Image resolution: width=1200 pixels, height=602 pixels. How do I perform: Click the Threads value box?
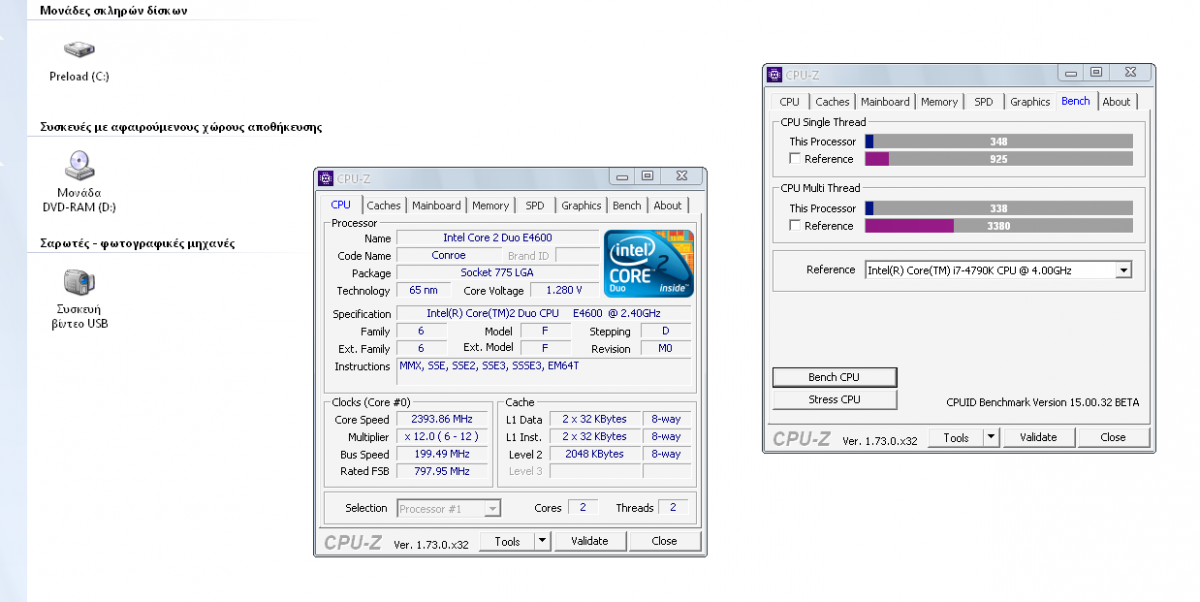[673, 508]
